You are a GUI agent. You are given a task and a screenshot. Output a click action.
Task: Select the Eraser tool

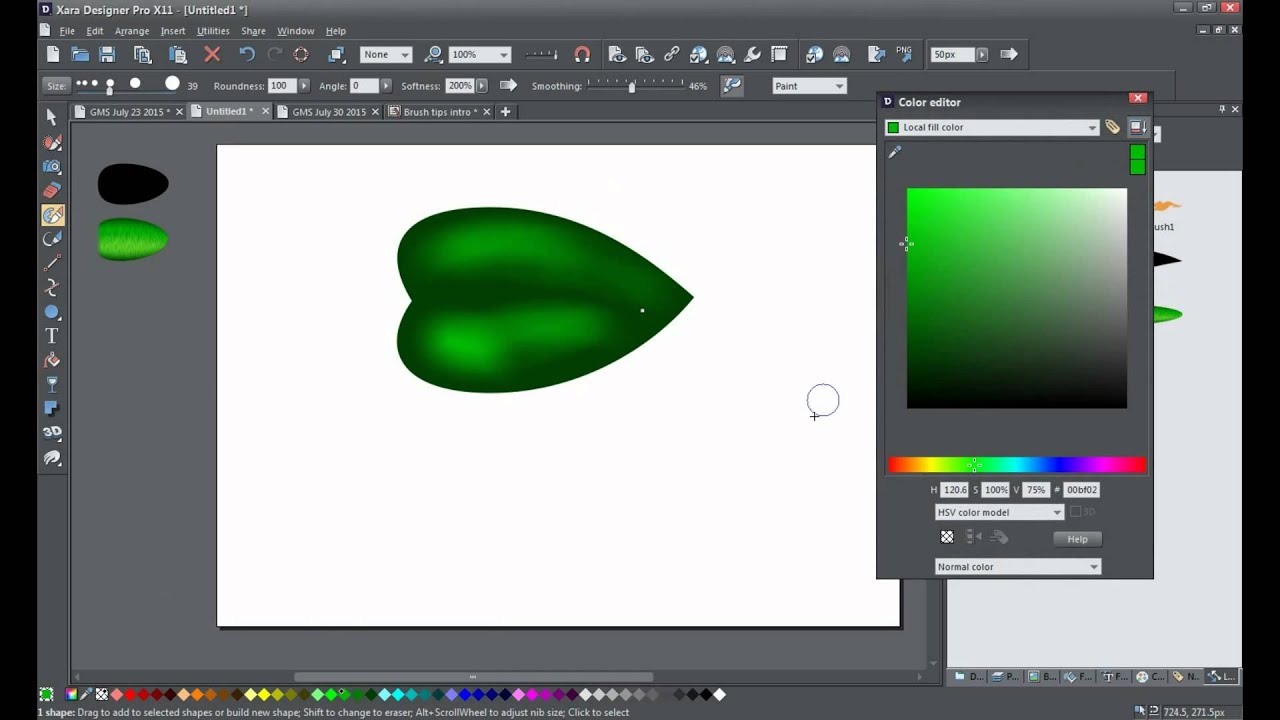coord(52,190)
